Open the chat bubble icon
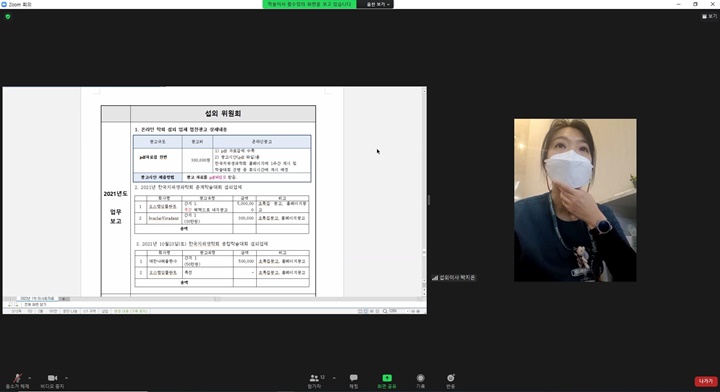The image size is (720, 392). click(354, 378)
